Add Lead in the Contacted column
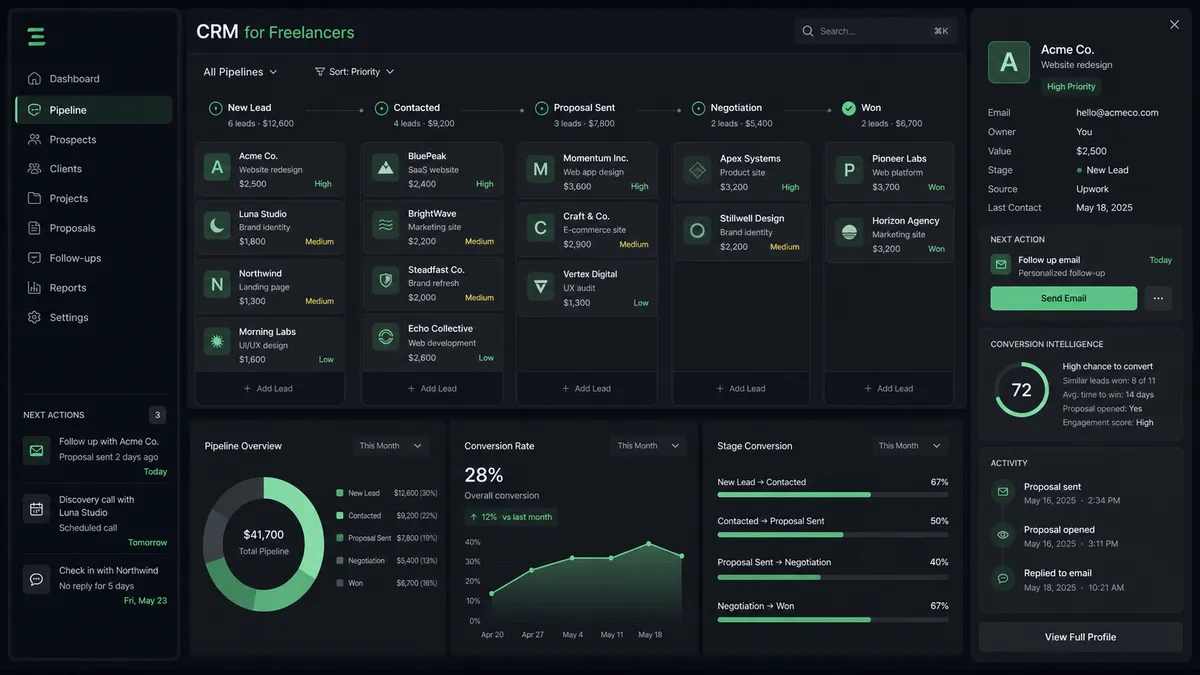Image resolution: width=1200 pixels, height=675 pixels. [x=433, y=388]
